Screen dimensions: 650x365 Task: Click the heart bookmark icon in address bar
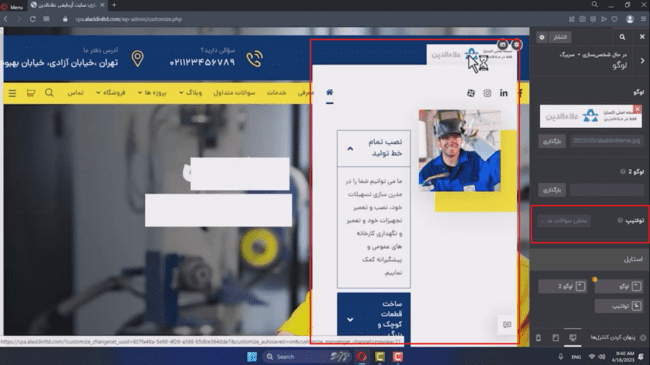pyautogui.click(x=614, y=19)
